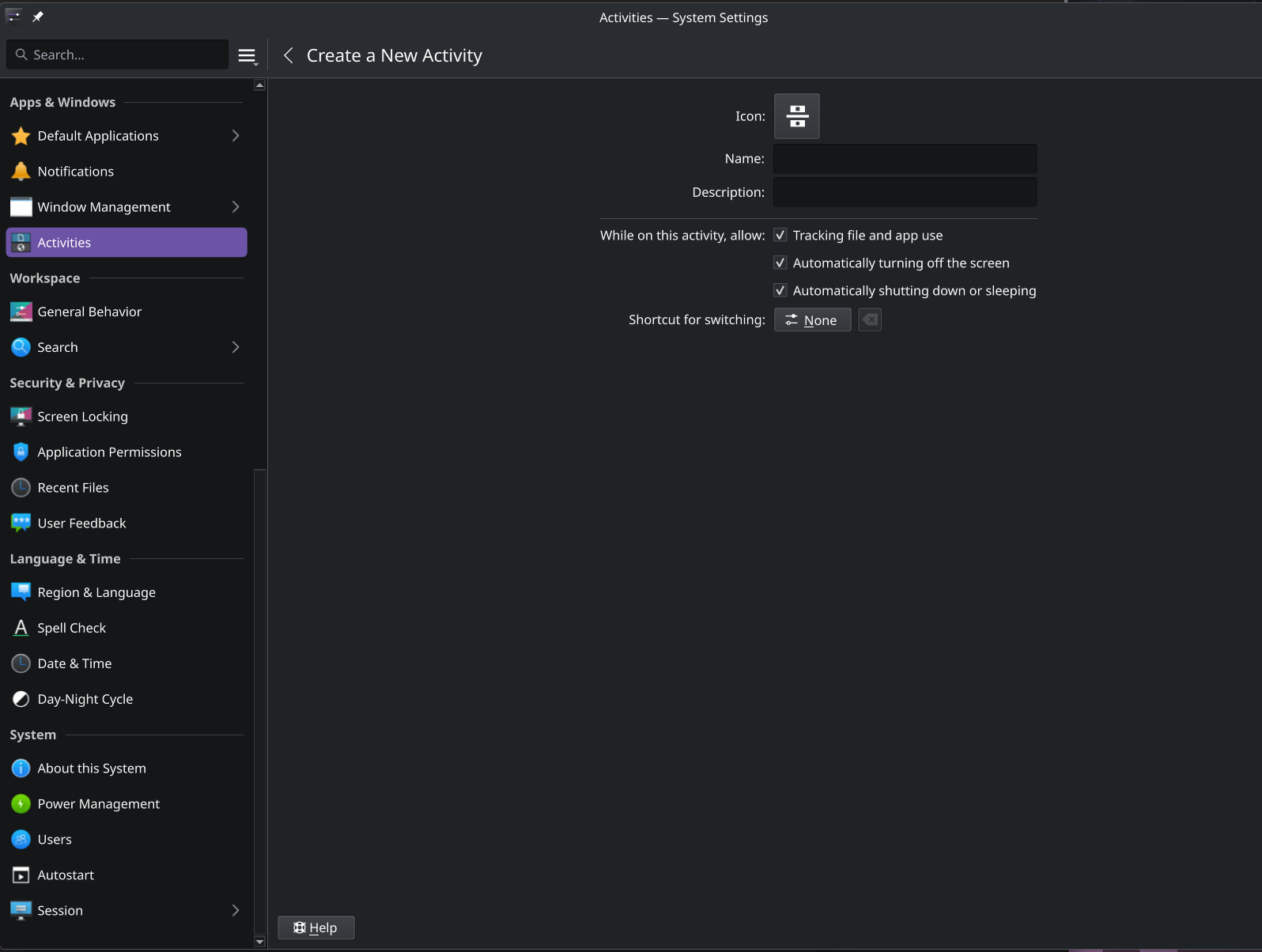The image size is (1262, 952).
Task: Open About this System page
Action: coord(92,769)
